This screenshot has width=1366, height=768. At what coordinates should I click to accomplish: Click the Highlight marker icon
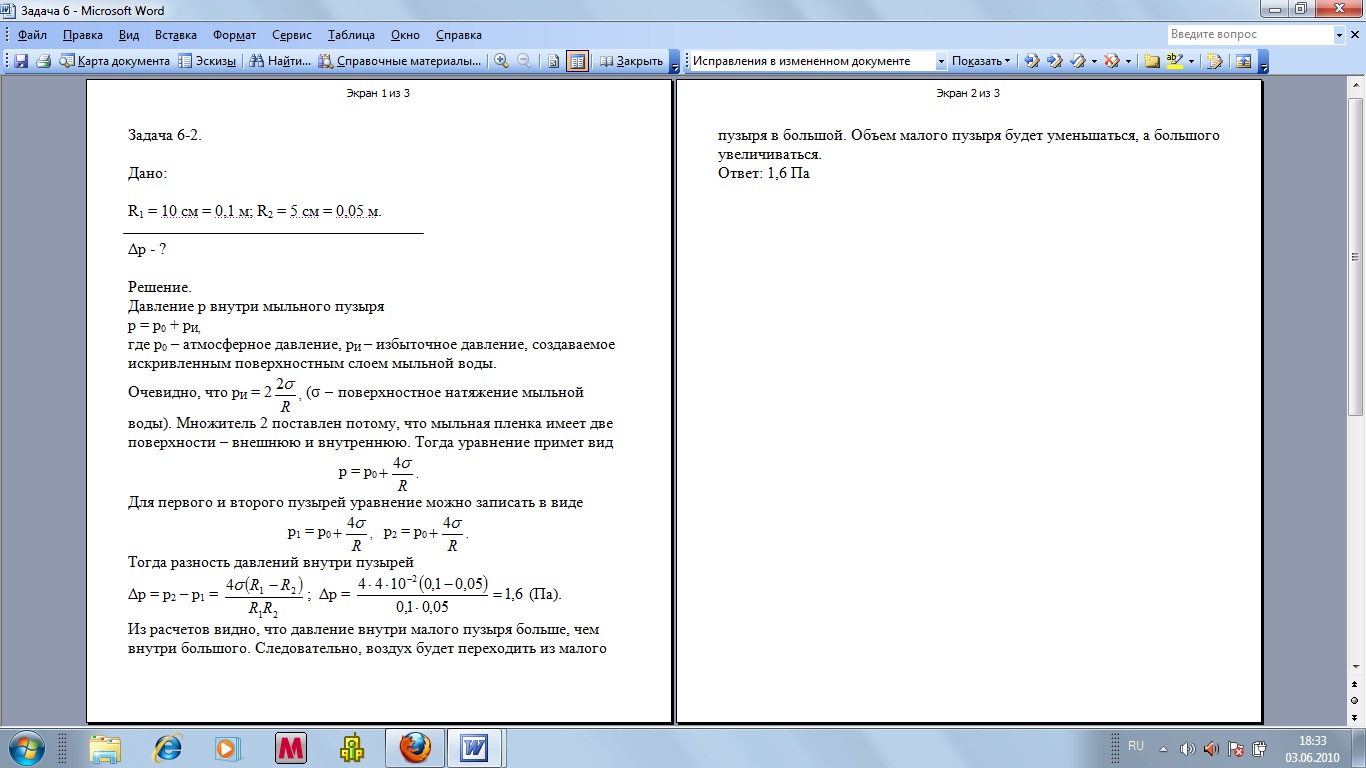tap(1175, 61)
